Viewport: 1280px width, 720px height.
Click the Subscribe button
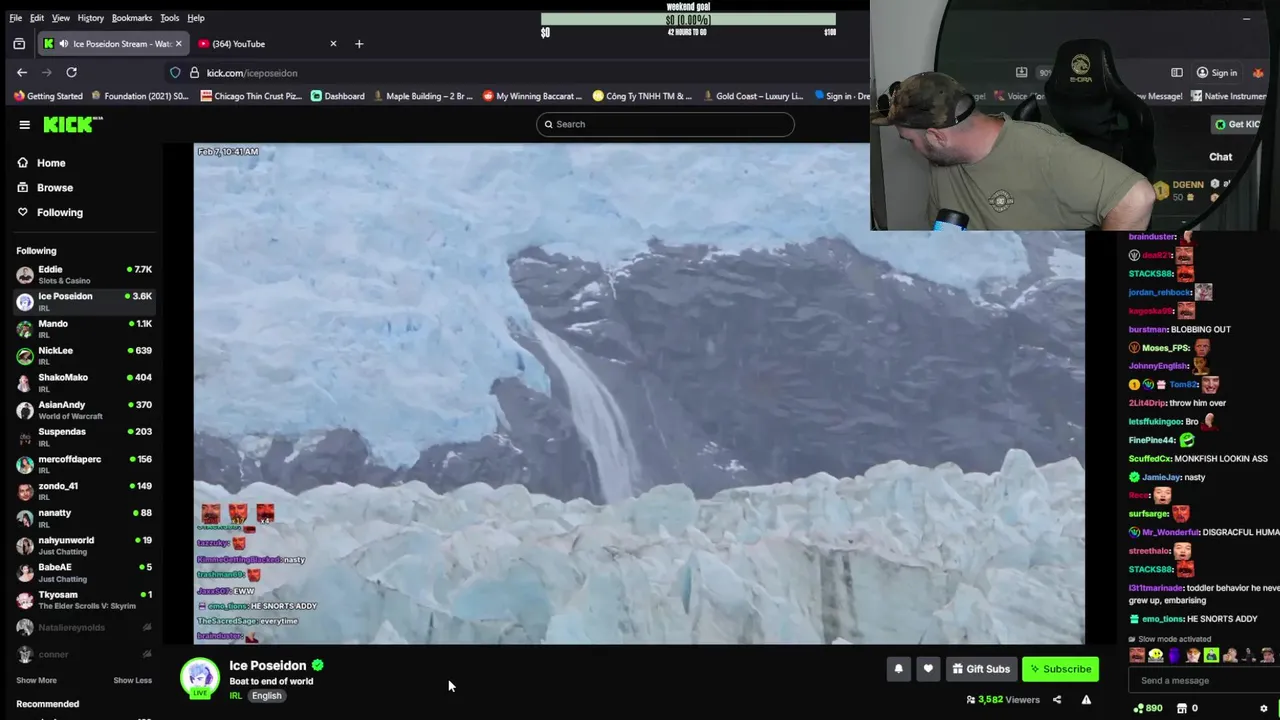coord(1060,669)
